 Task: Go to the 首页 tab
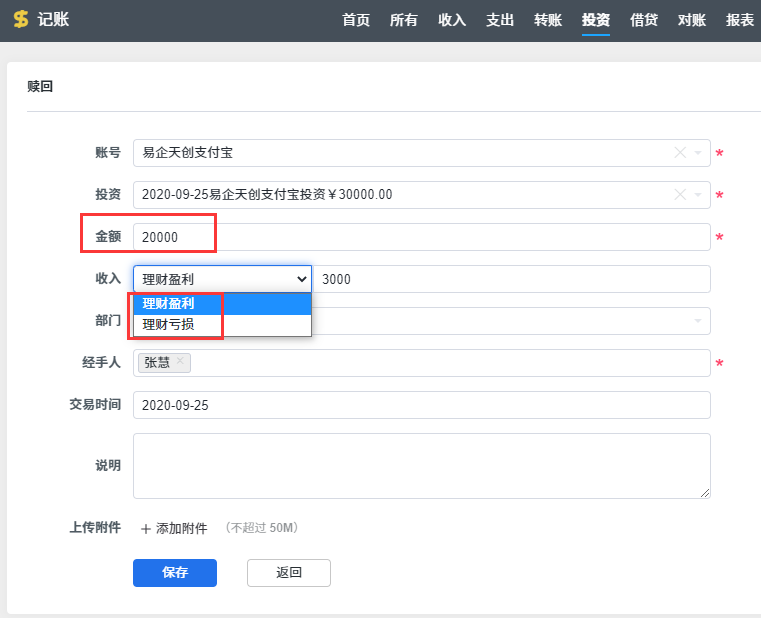point(356,20)
